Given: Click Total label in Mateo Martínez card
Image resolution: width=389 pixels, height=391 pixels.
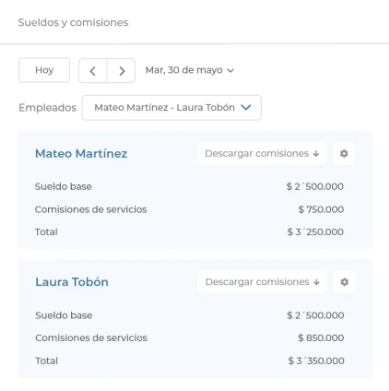Looking at the screenshot, I should [x=46, y=232].
